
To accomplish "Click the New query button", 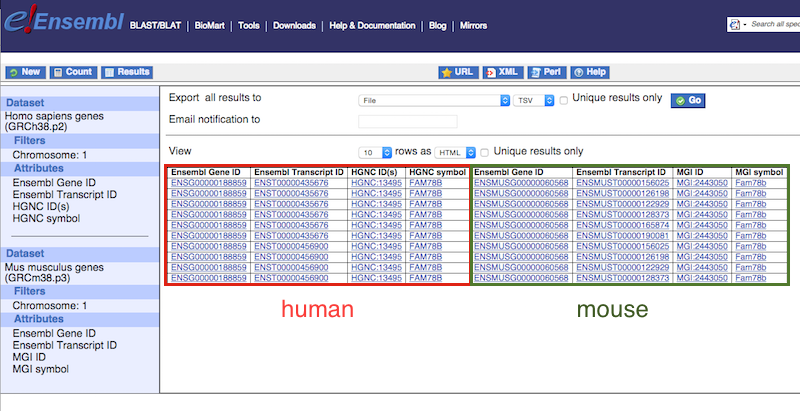I will coord(24,72).
